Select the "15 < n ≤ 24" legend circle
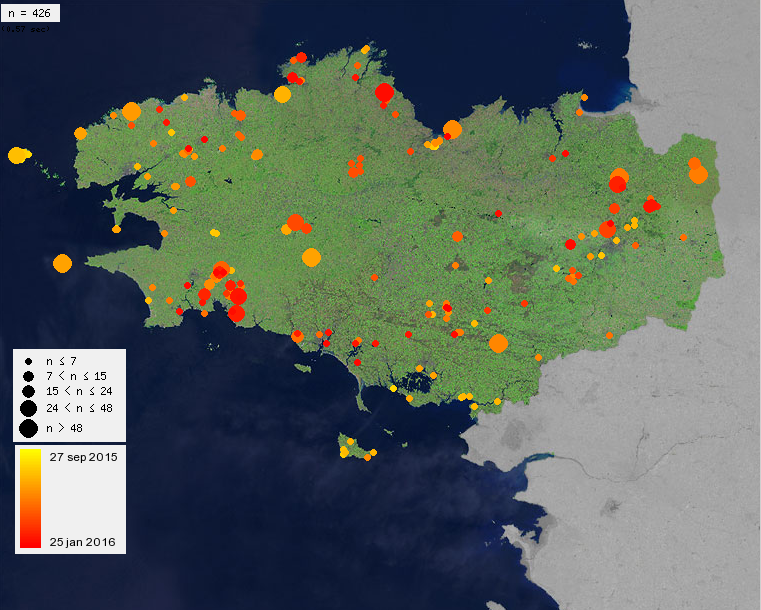This screenshot has width=761, height=610. 29,391
